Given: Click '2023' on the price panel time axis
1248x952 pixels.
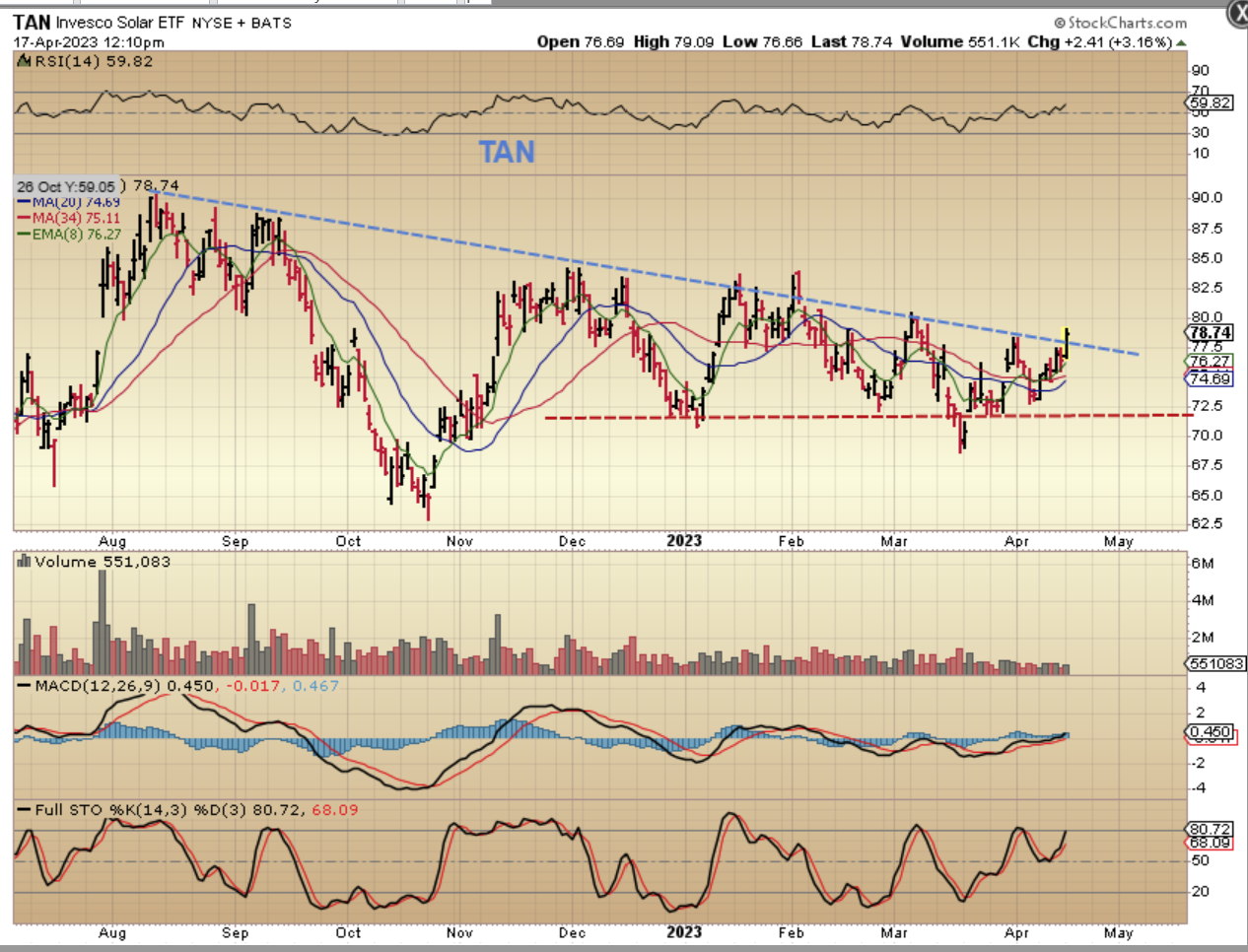Looking at the screenshot, I should click(684, 540).
